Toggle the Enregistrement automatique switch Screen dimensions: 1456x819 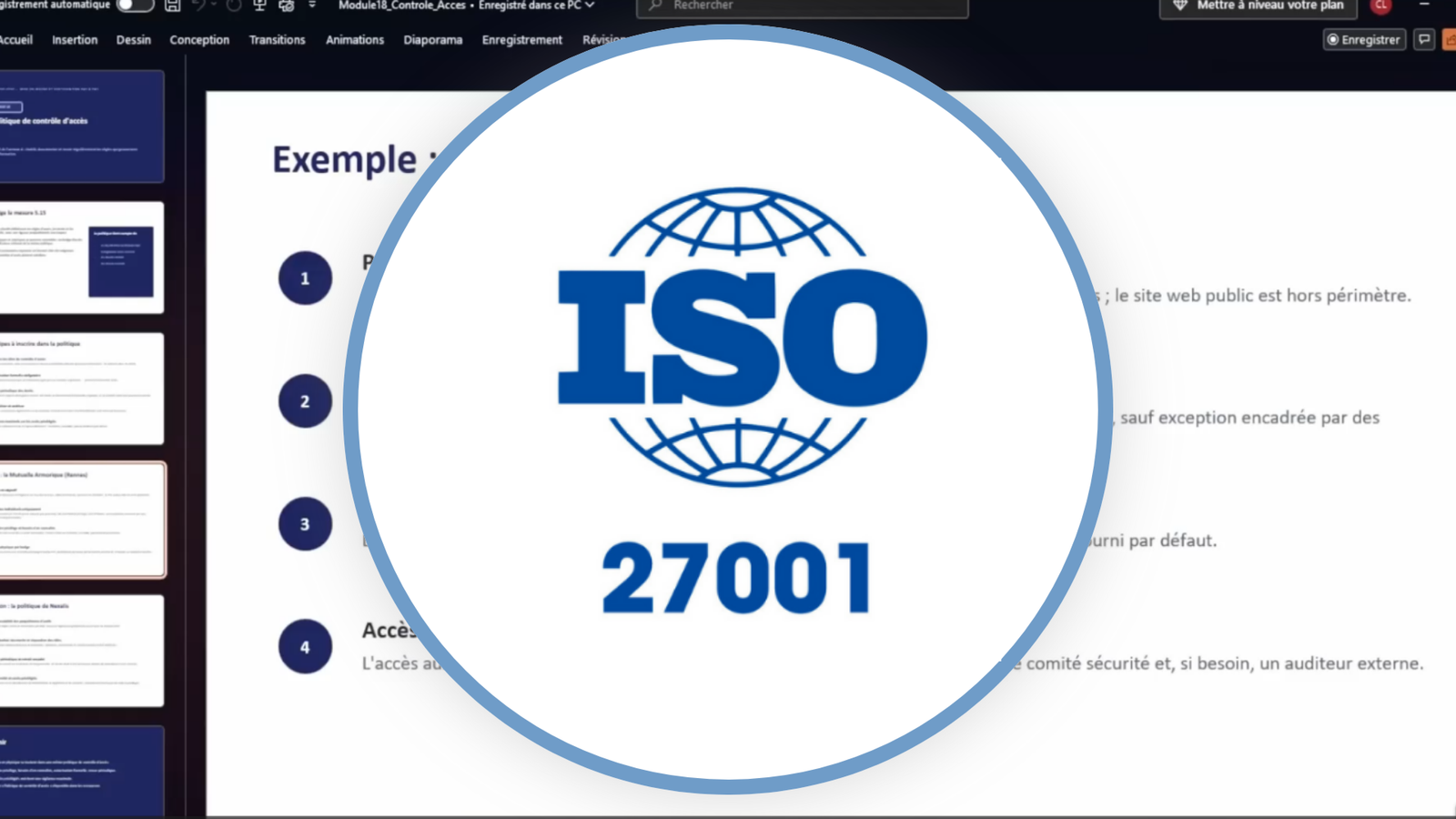click(135, 5)
